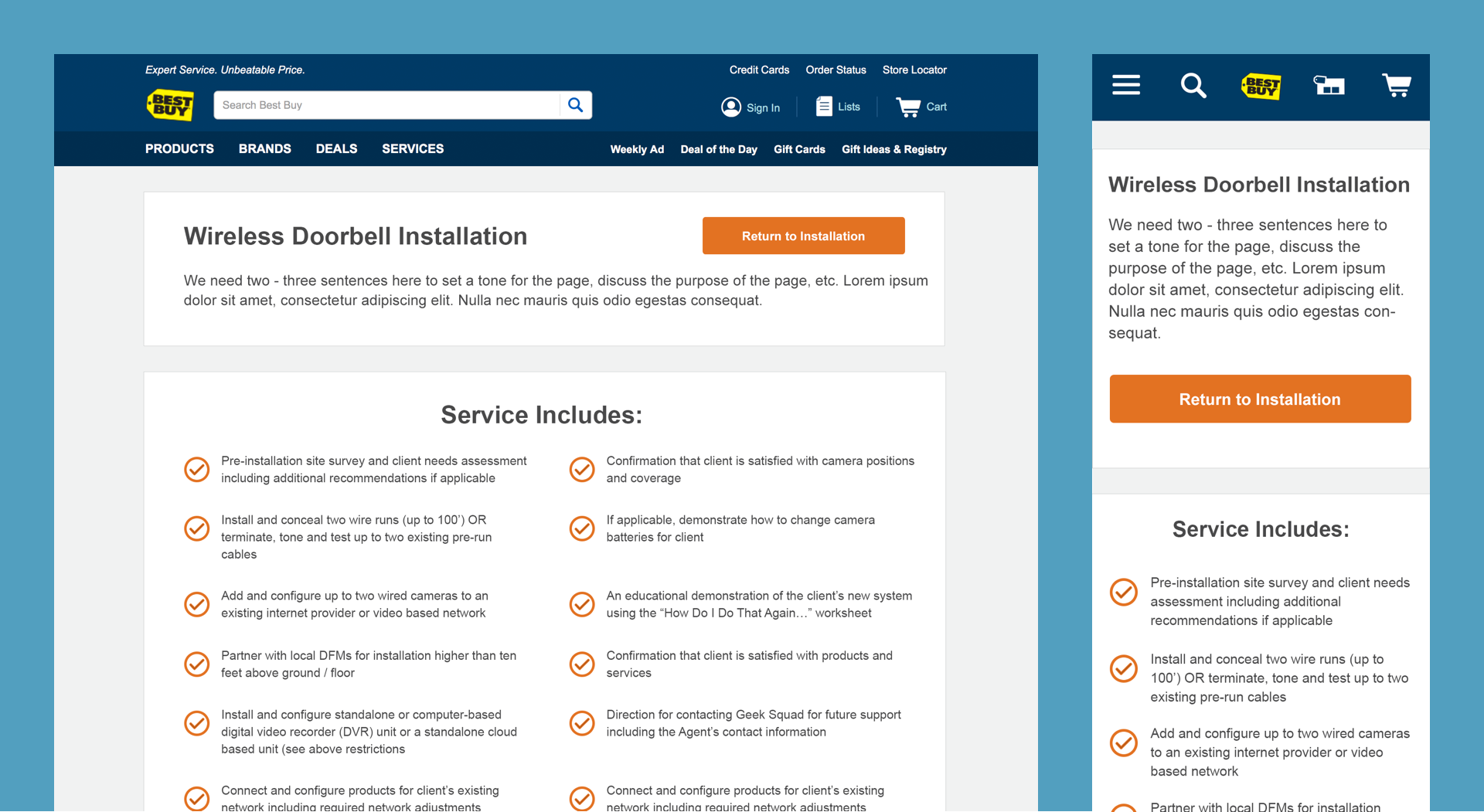Tap the mobile Return to Installation button
The width and height of the screenshot is (1484, 812).
pos(1260,399)
